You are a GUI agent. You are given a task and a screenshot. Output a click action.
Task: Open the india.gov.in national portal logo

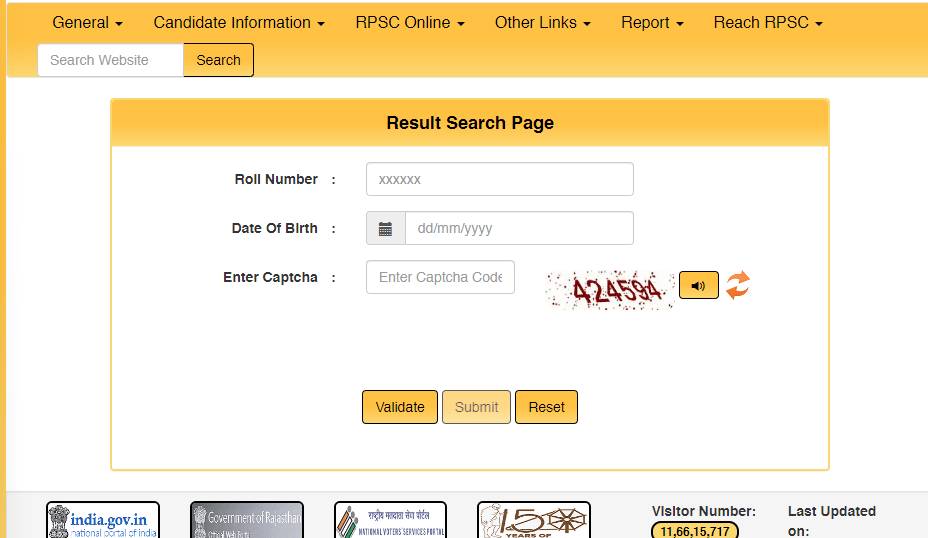[103, 520]
